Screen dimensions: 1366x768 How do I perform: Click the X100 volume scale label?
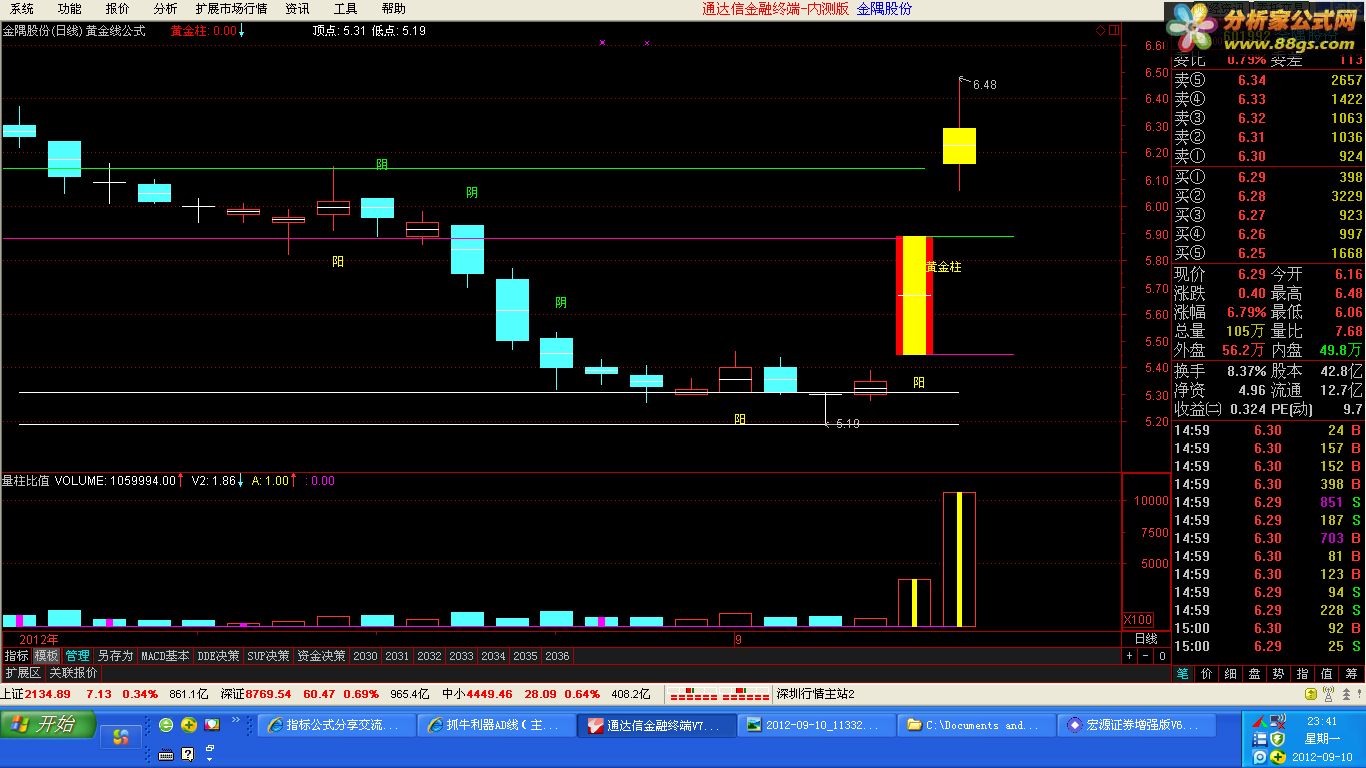1138,619
